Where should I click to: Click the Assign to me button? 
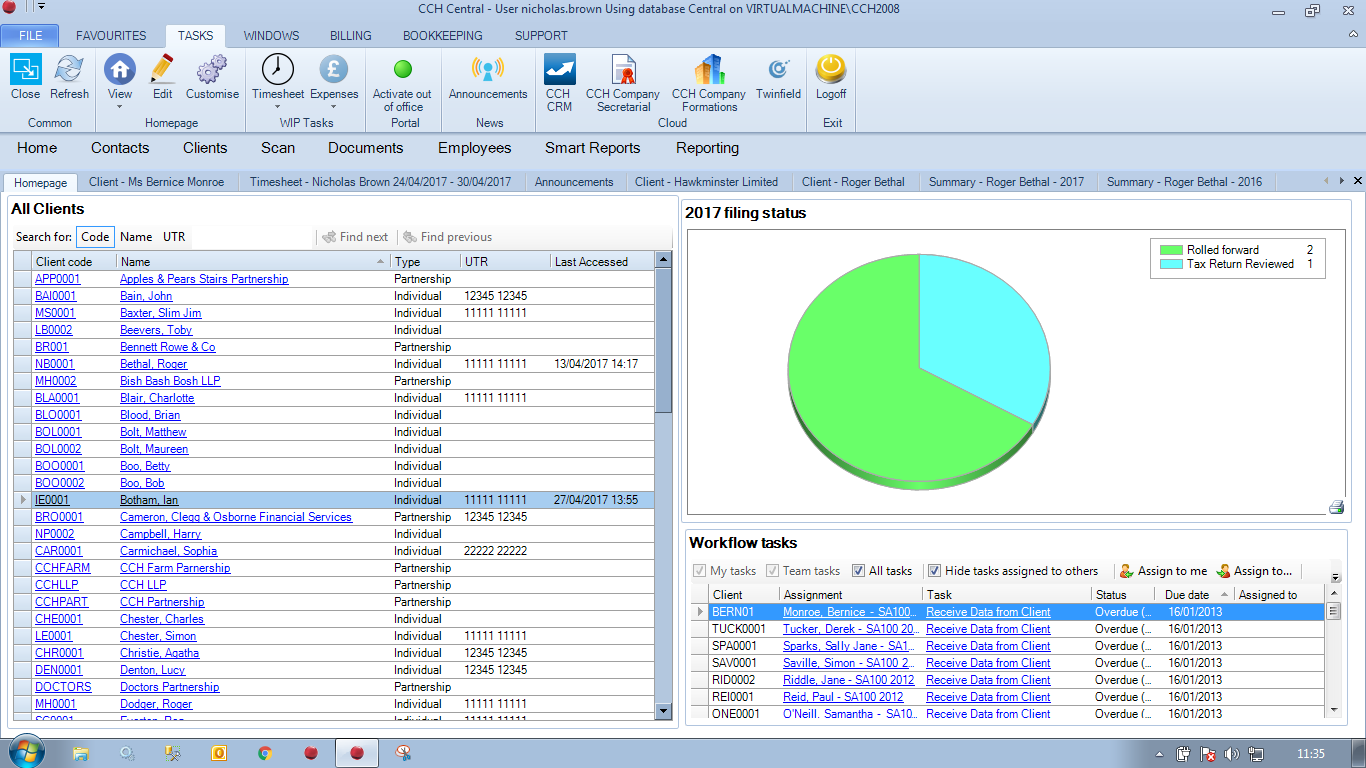click(x=1163, y=571)
